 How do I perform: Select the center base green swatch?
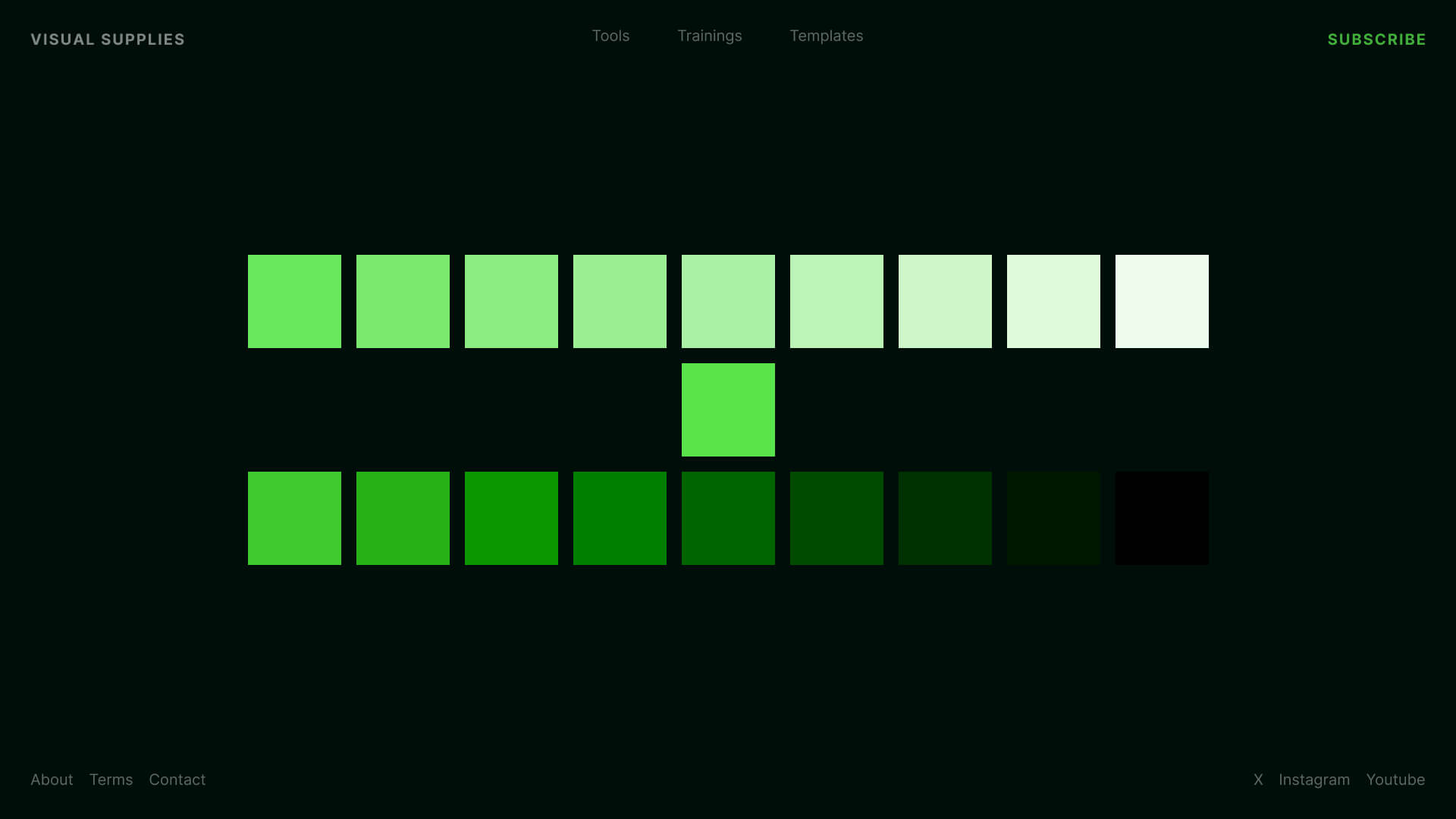728,409
